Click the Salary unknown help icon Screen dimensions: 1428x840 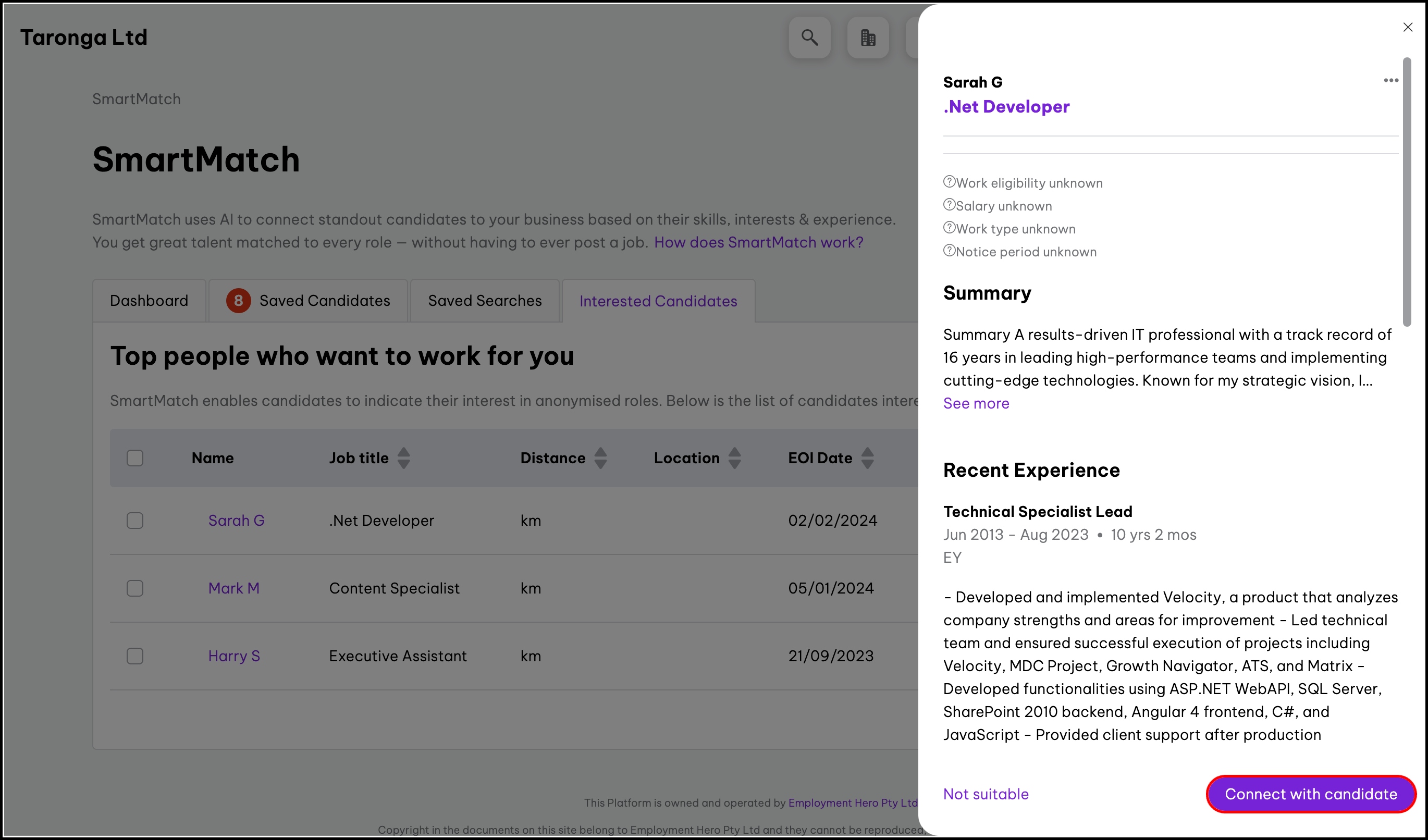pos(949,204)
